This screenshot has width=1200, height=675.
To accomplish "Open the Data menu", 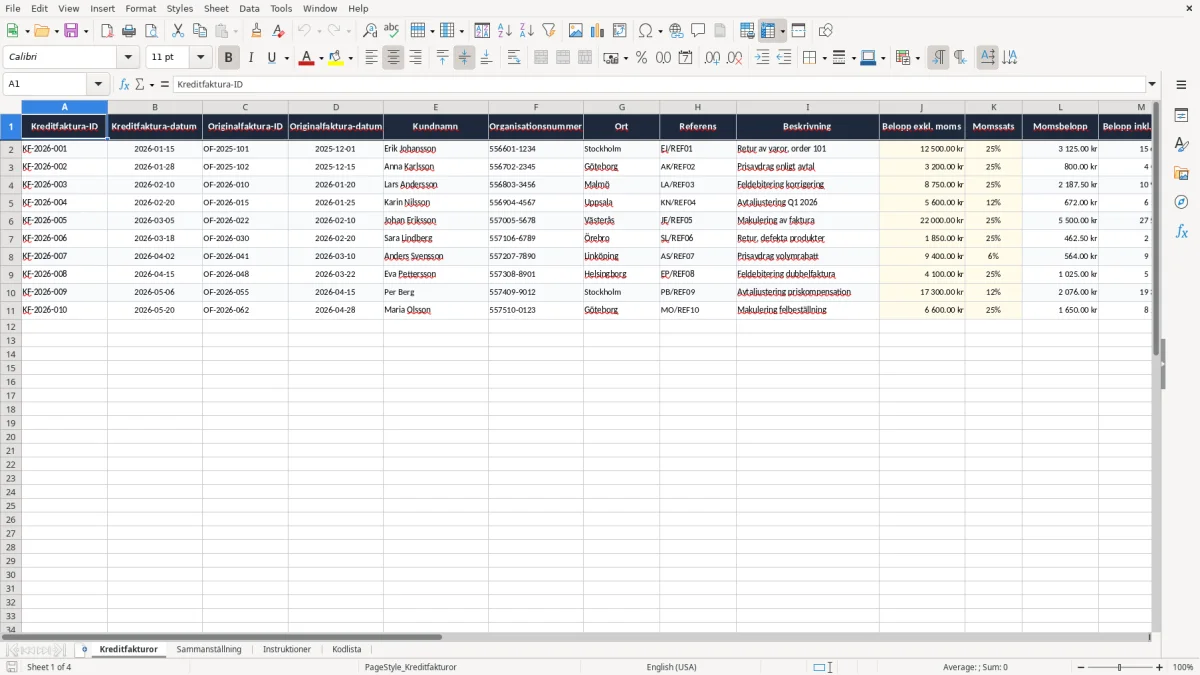I will click(x=249, y=8).
